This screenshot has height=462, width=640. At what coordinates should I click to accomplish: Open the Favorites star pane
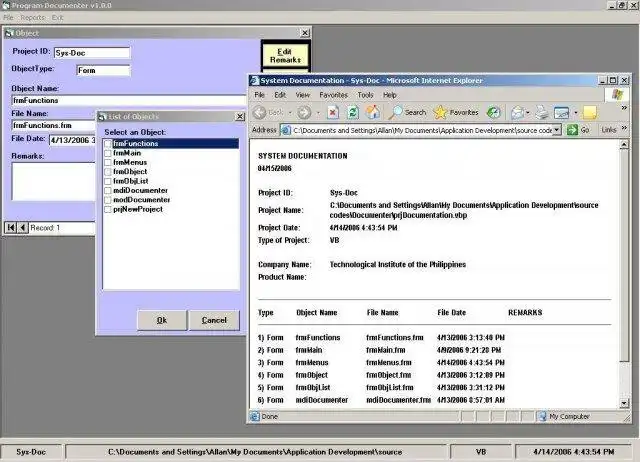456,112
